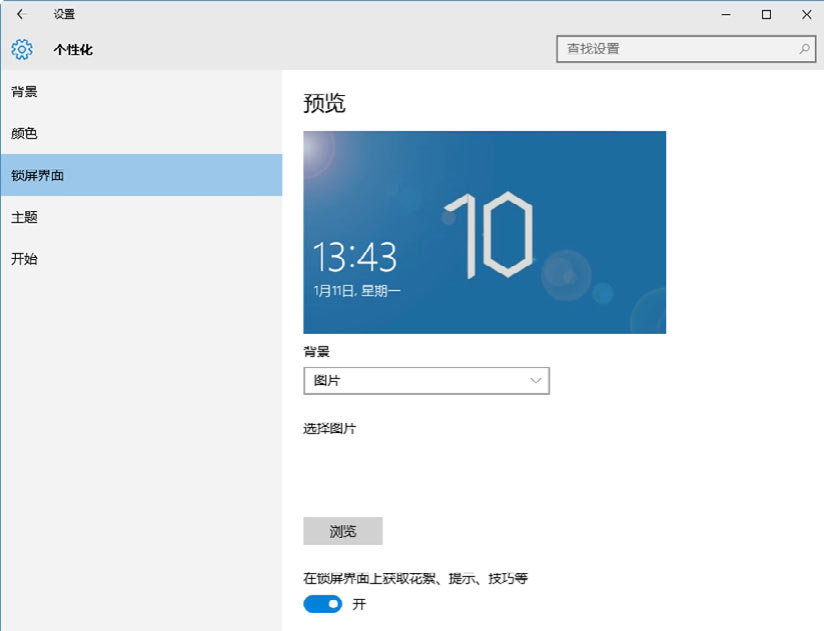
Task: Click the 浏览 button to browse pictures
Action: pos(343,531)
